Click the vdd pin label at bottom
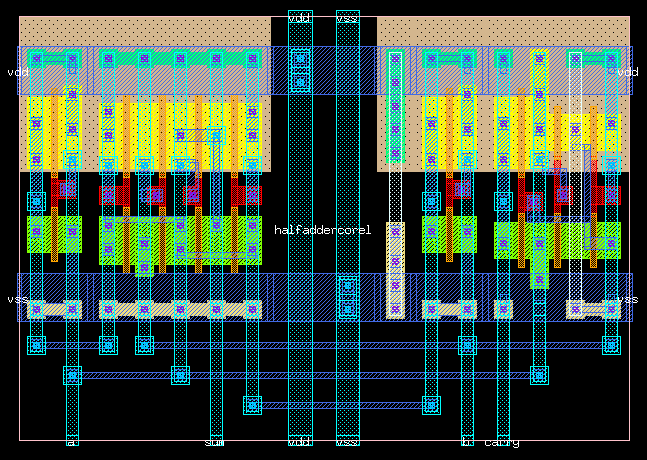The image size is (647, 460). tap(299, 441)
